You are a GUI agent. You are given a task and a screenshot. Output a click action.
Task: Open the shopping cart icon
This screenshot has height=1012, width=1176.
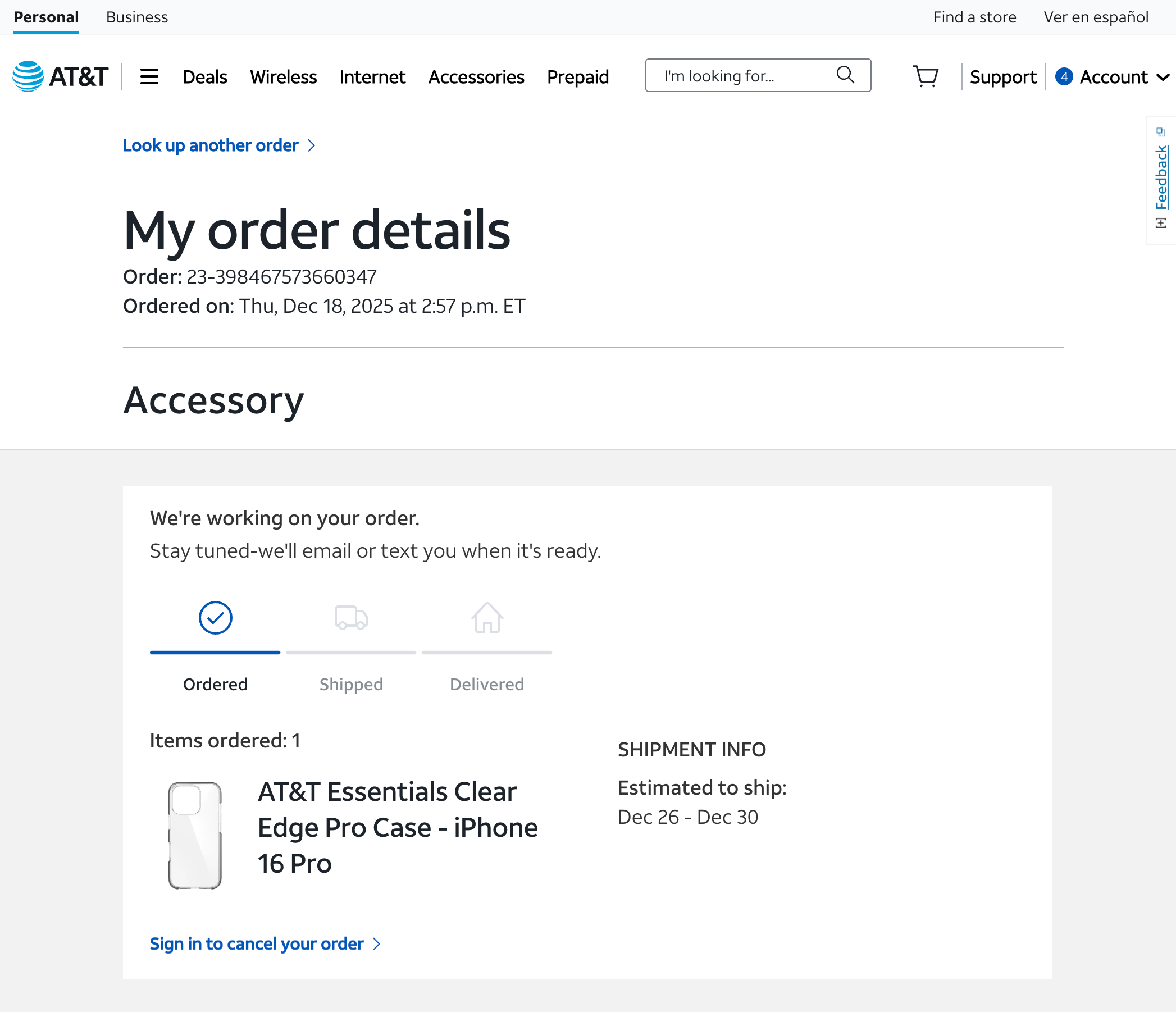(x=925, y=76)
